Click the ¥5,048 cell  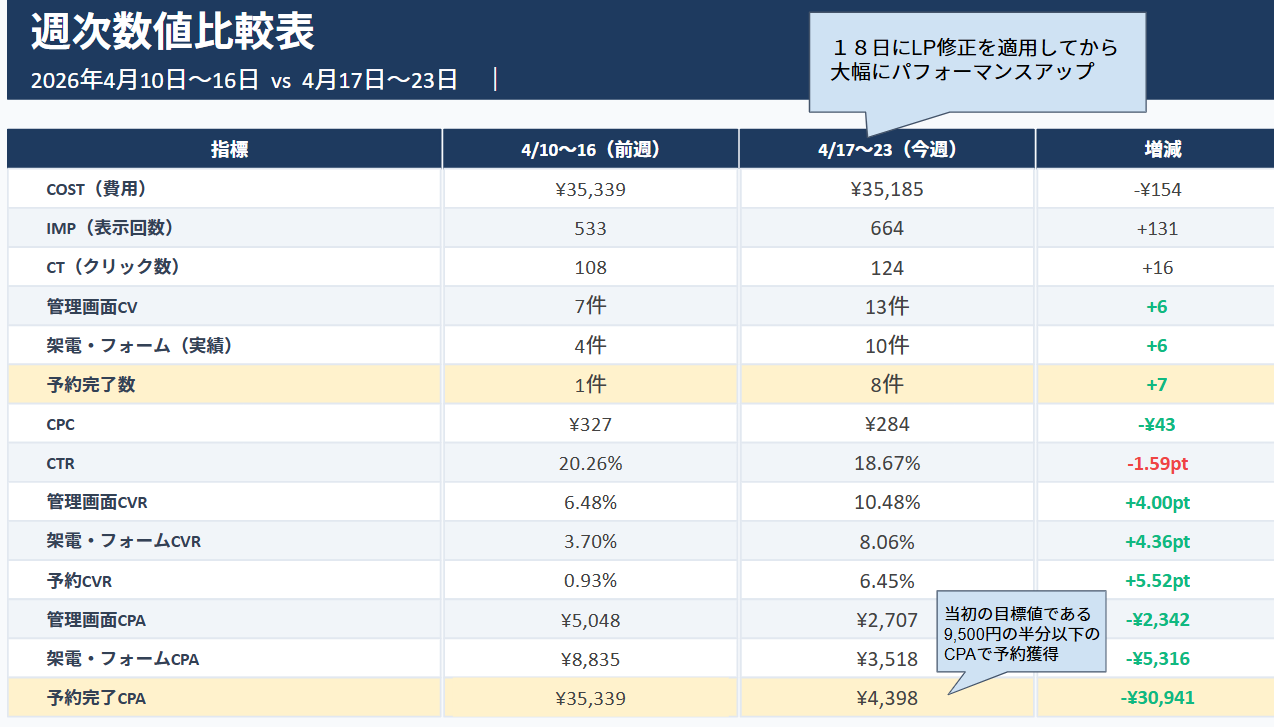(x=590, y=620)
